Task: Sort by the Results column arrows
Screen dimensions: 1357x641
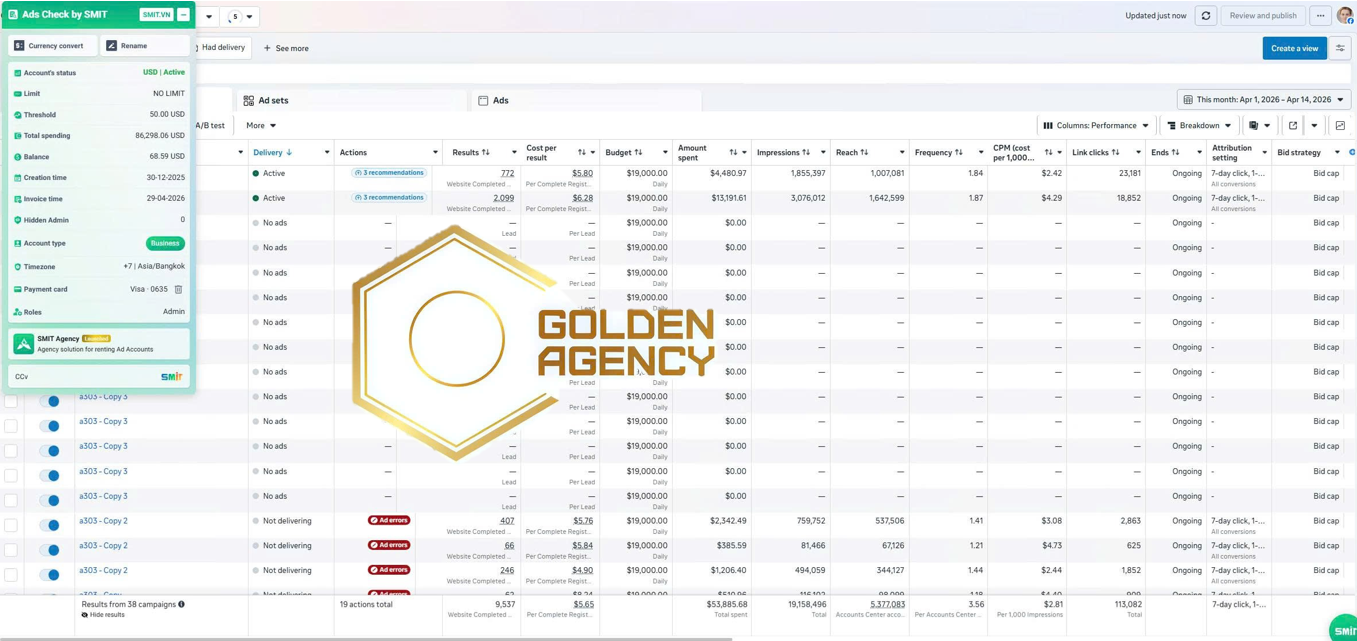Action: click(x=486, y=153)
